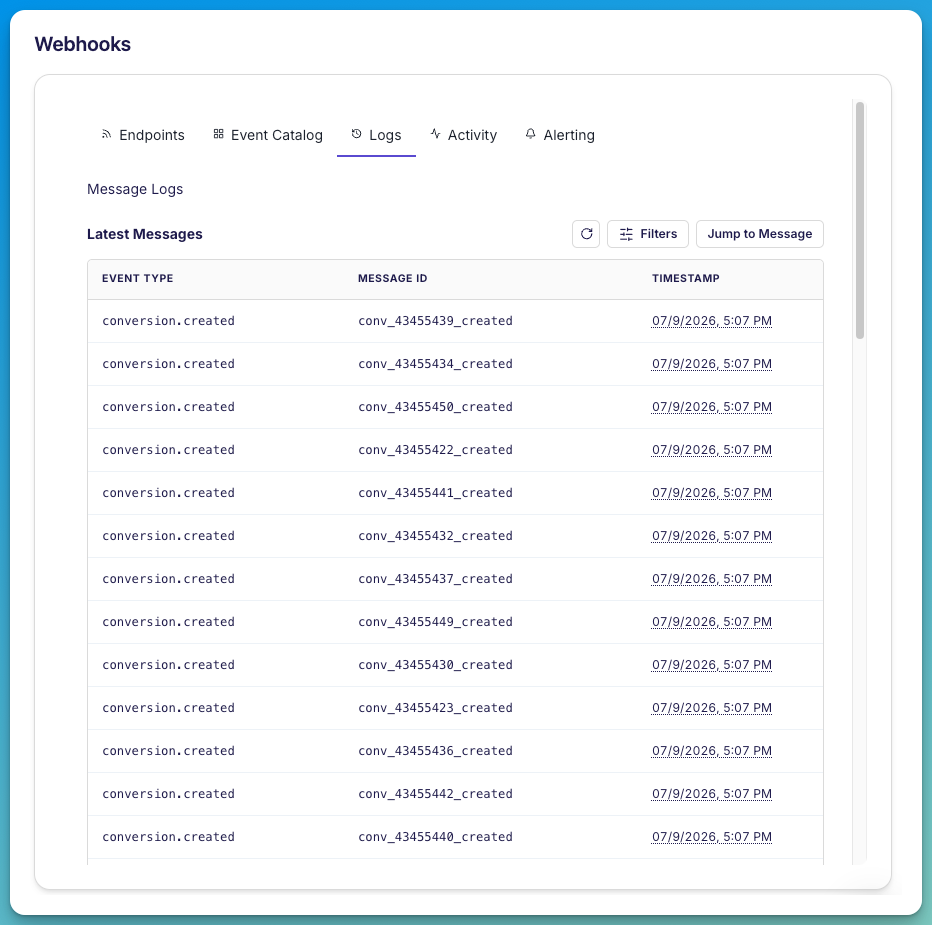Click the Endpoints feed icon
This screenshot has width=932, height=925.
coord(106,134)
